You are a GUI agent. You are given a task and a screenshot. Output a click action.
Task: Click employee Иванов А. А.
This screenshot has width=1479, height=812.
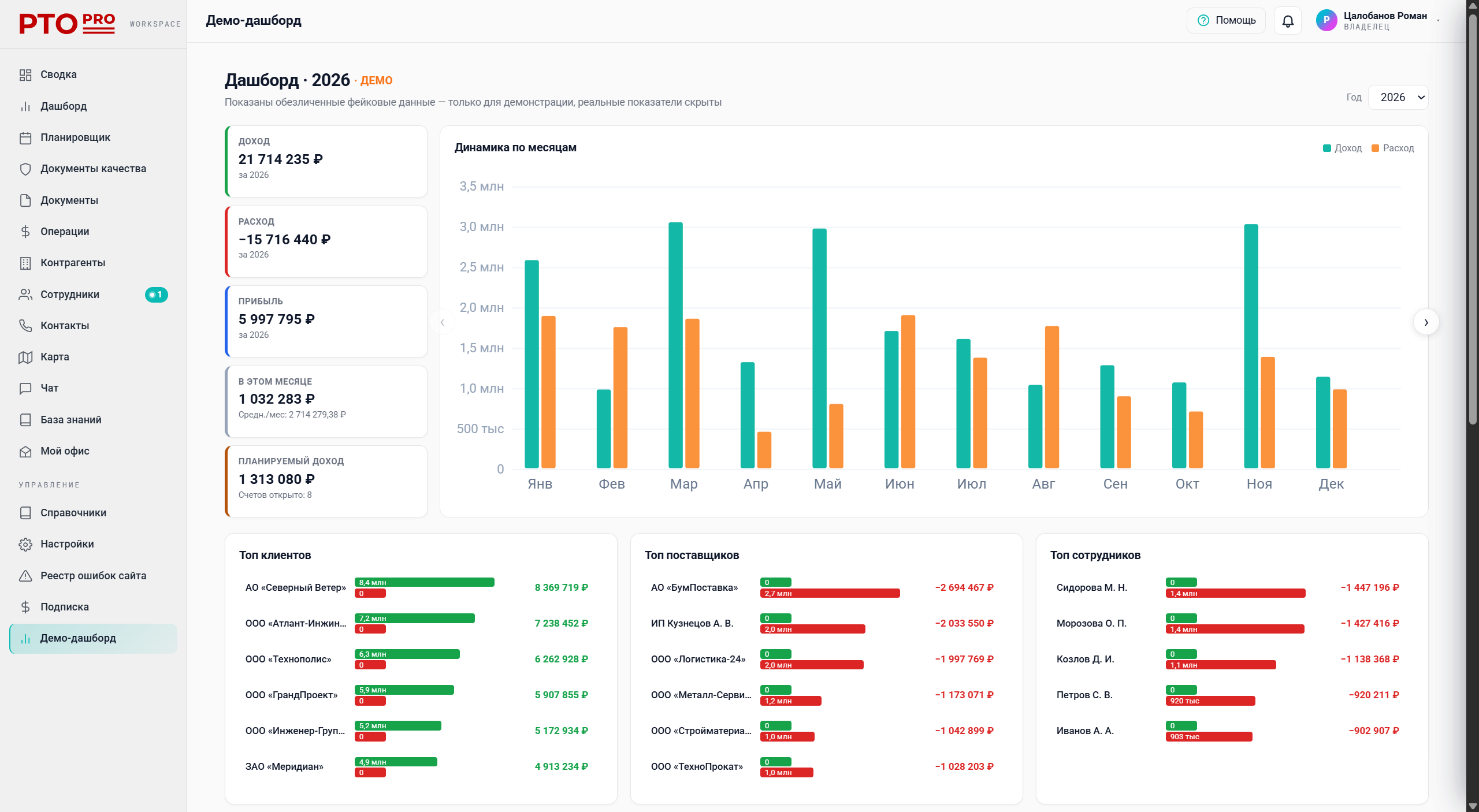tap(1085, 731)
